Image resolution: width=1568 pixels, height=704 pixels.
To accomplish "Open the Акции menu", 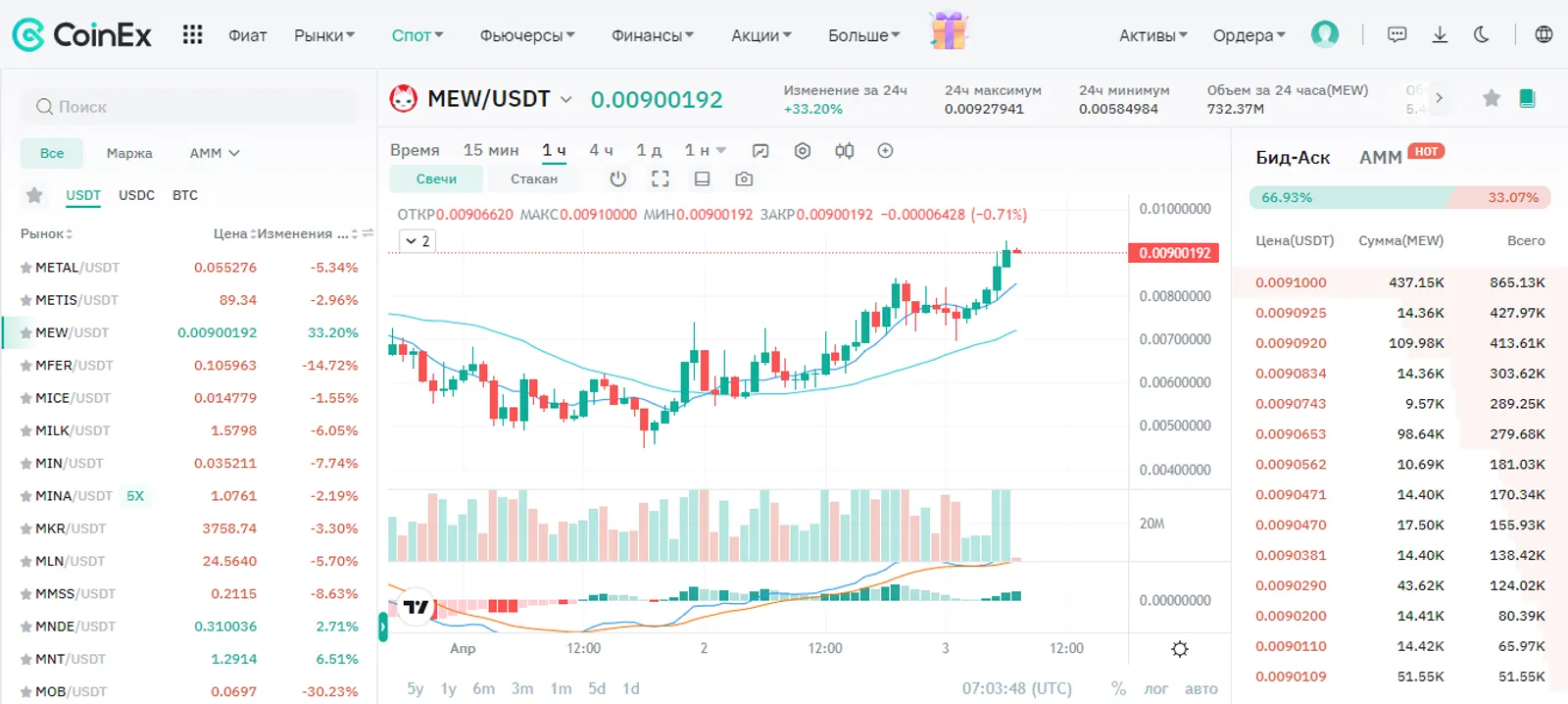I will (761, 35).
